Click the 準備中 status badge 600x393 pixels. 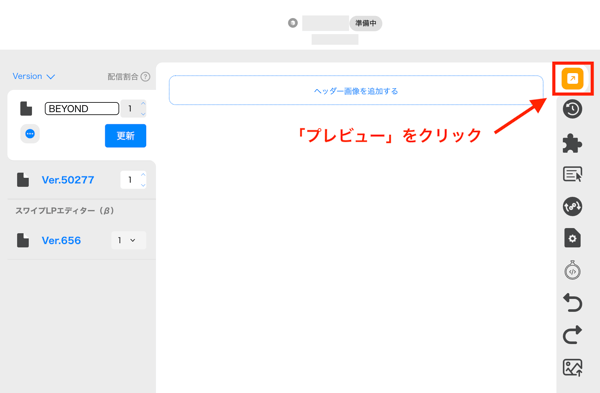tap(365, 23)
